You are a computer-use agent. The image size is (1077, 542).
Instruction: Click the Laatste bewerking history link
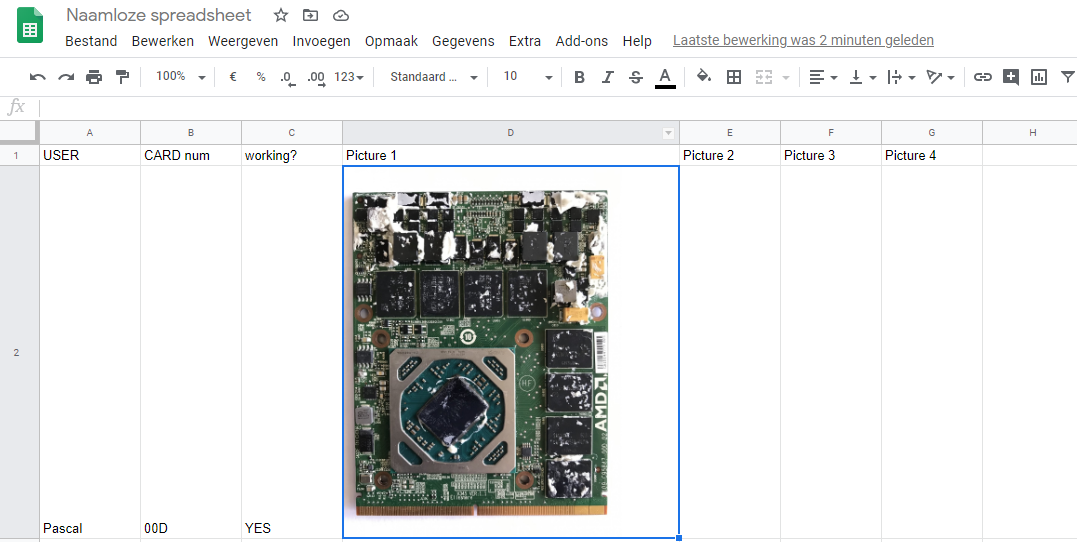pyautogui.click(x=803, y=41)
